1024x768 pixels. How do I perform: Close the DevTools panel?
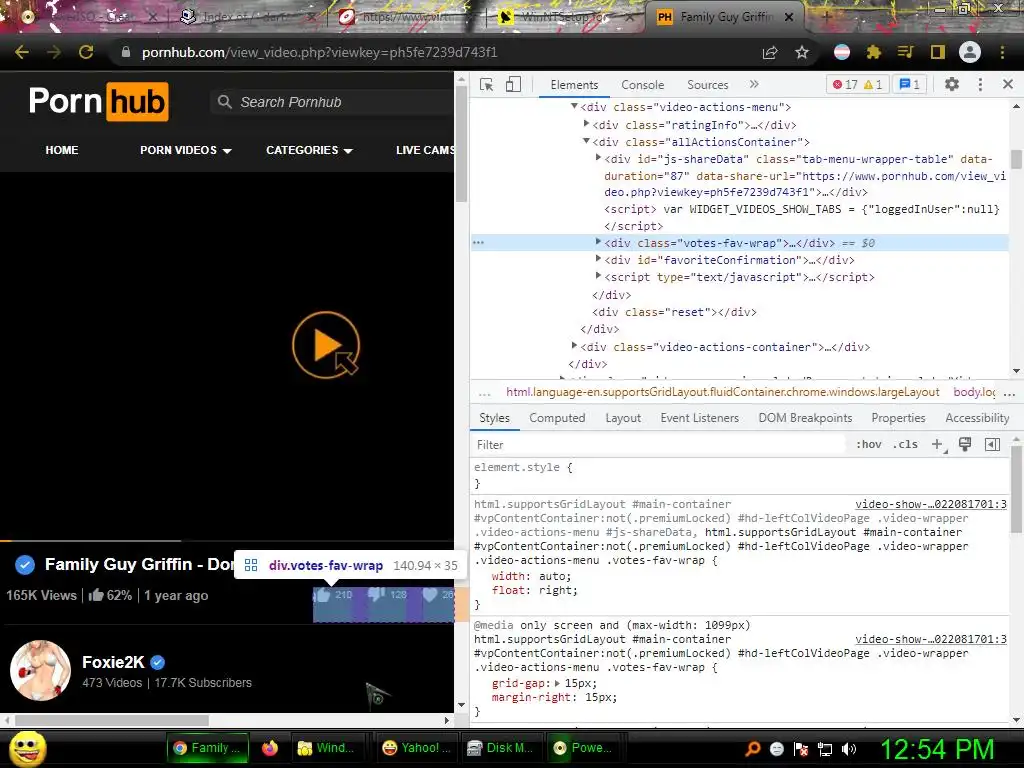tap(1008, 84)
